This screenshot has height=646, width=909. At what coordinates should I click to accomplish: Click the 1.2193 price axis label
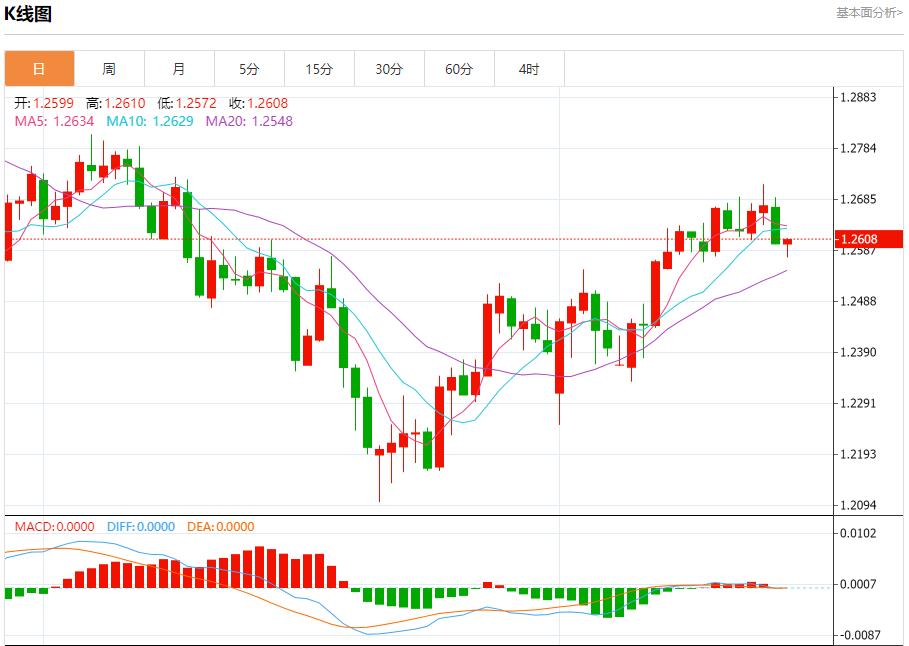click(x=859, y=454)
